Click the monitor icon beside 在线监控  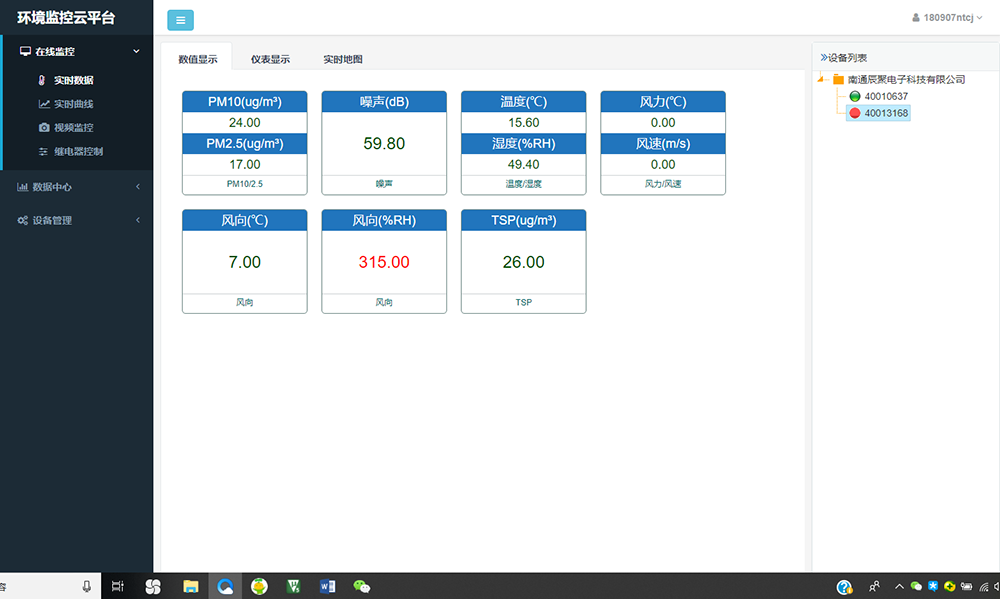tap(26, 51)
